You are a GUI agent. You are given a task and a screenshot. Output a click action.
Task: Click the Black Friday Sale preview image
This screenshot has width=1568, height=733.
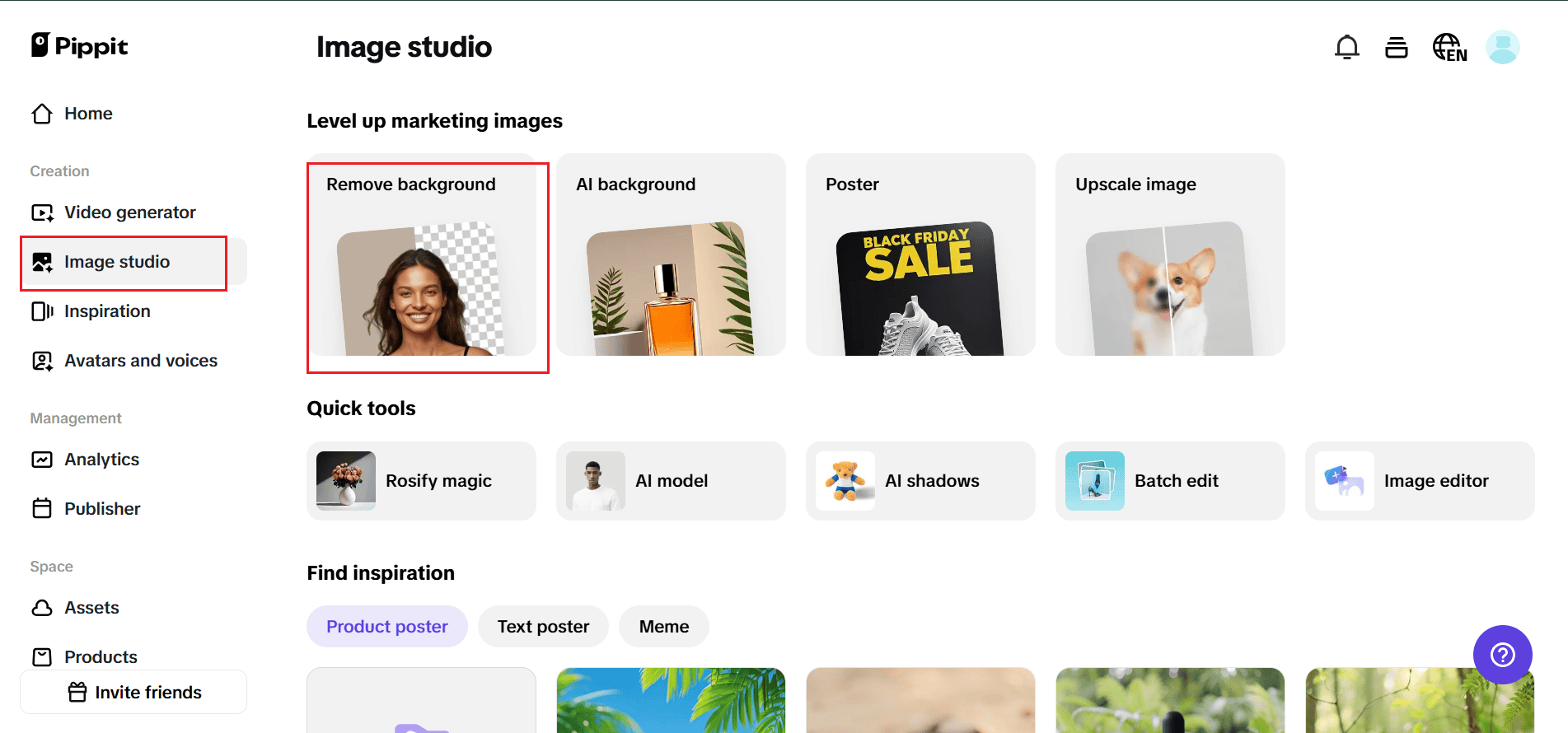920,290
